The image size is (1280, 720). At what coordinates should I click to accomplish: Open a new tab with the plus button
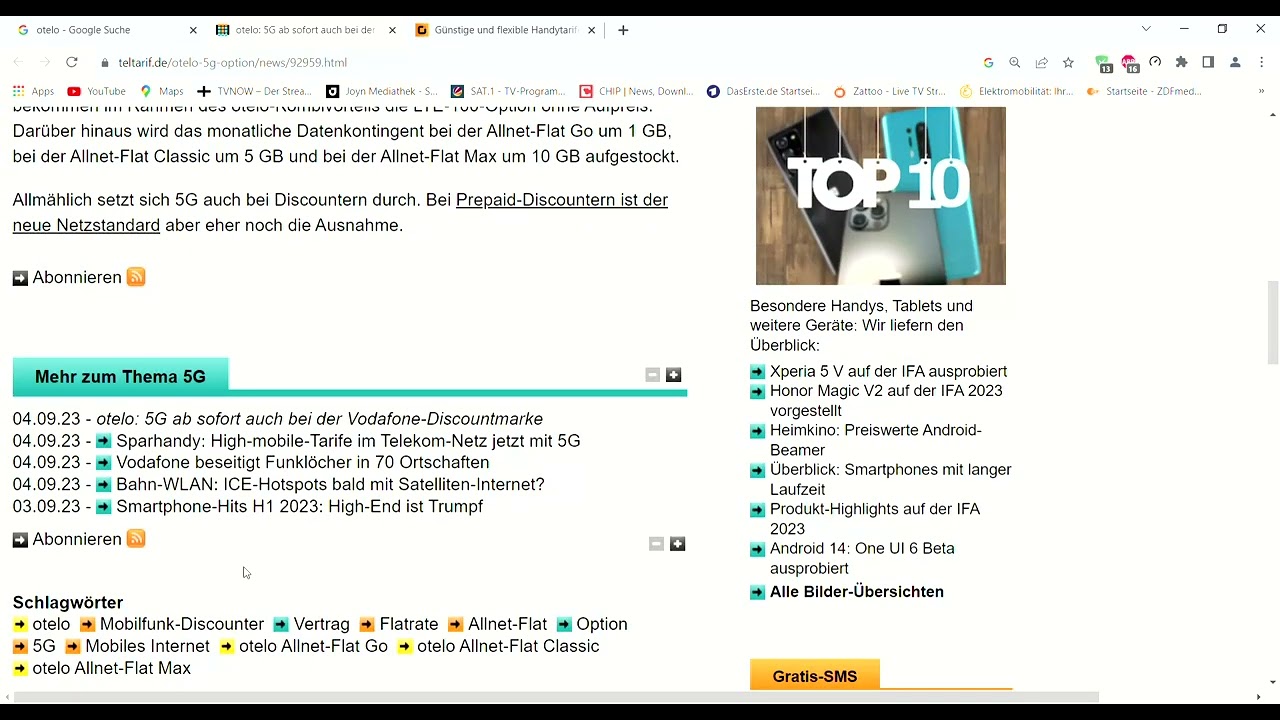tap(623, 30)
